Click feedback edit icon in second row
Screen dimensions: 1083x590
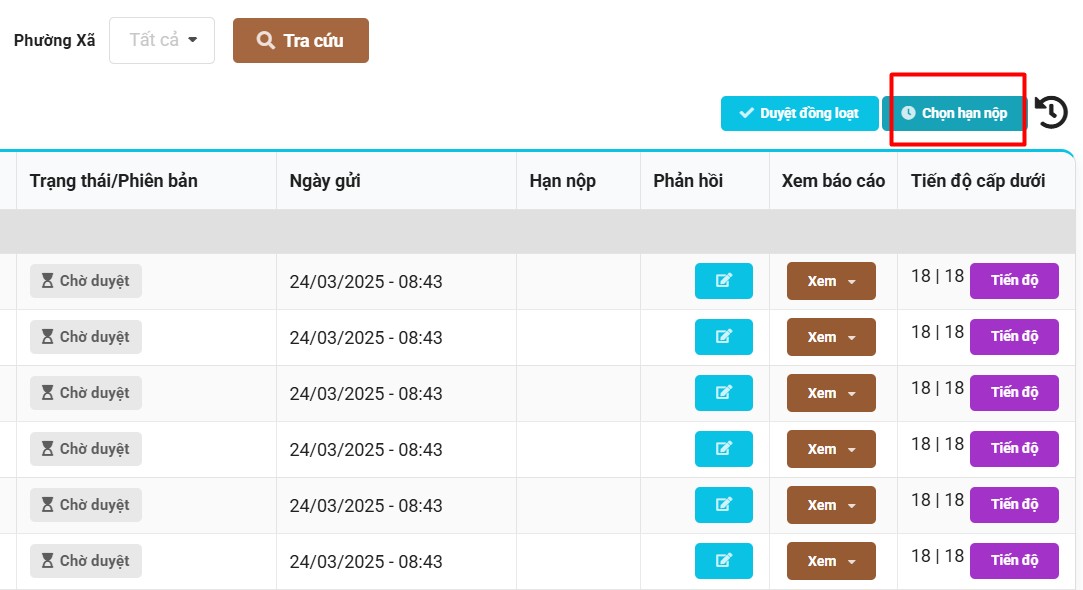point(723,337)
